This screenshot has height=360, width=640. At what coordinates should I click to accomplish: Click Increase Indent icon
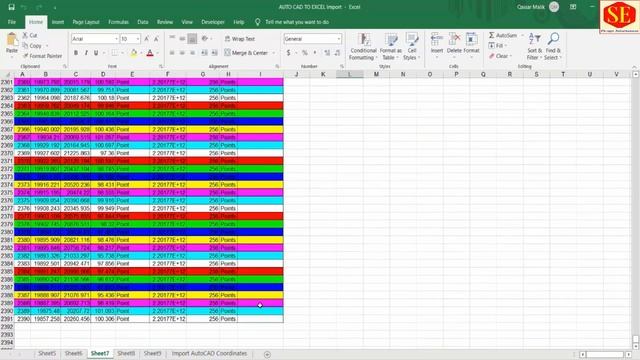(214, 53)
